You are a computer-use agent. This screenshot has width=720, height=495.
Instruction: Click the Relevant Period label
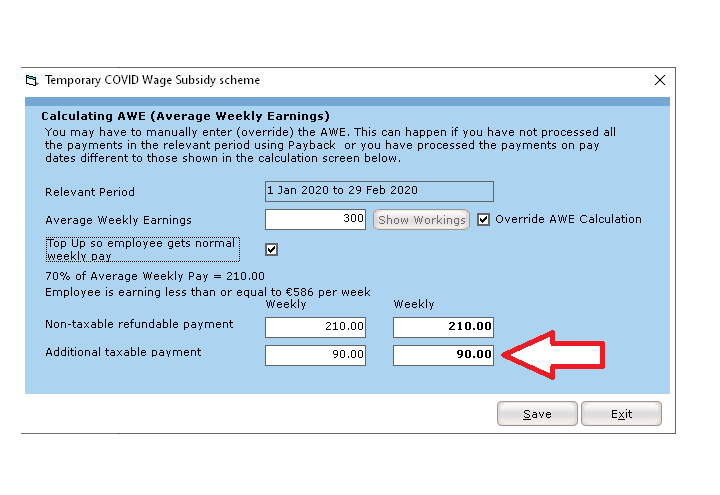click(90, 192)
